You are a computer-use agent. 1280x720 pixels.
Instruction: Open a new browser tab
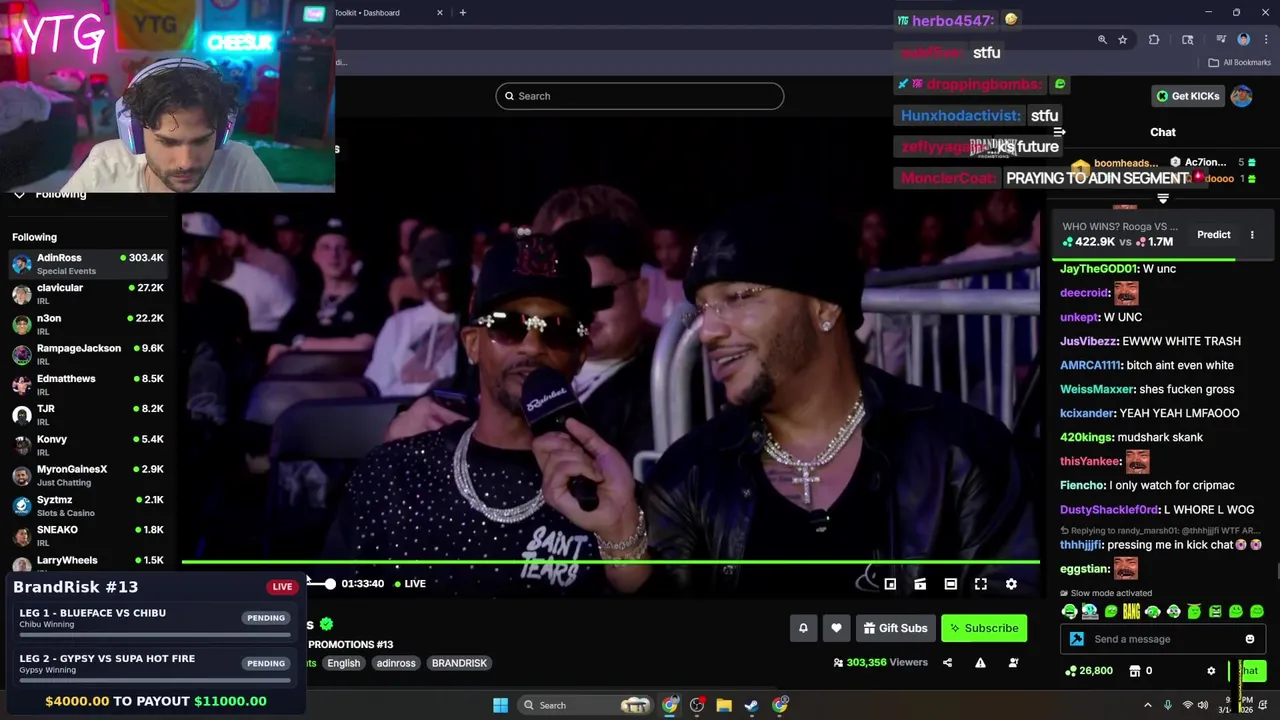coord(462,13)
